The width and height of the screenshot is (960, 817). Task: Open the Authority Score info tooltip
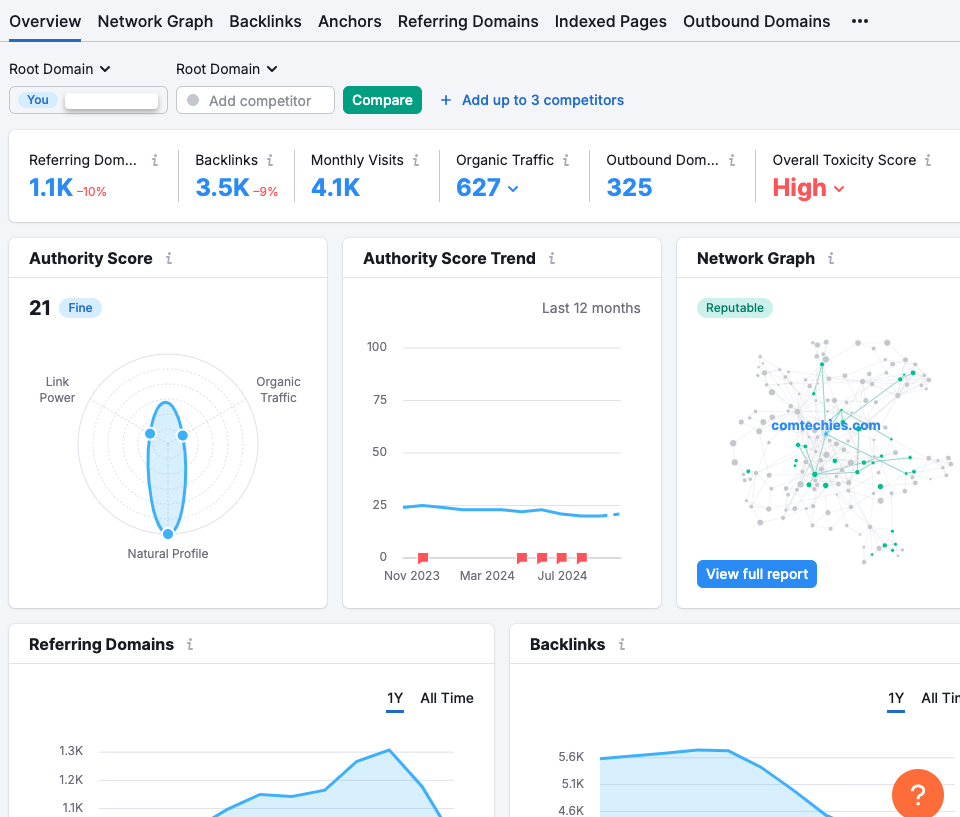pos(171,258)
